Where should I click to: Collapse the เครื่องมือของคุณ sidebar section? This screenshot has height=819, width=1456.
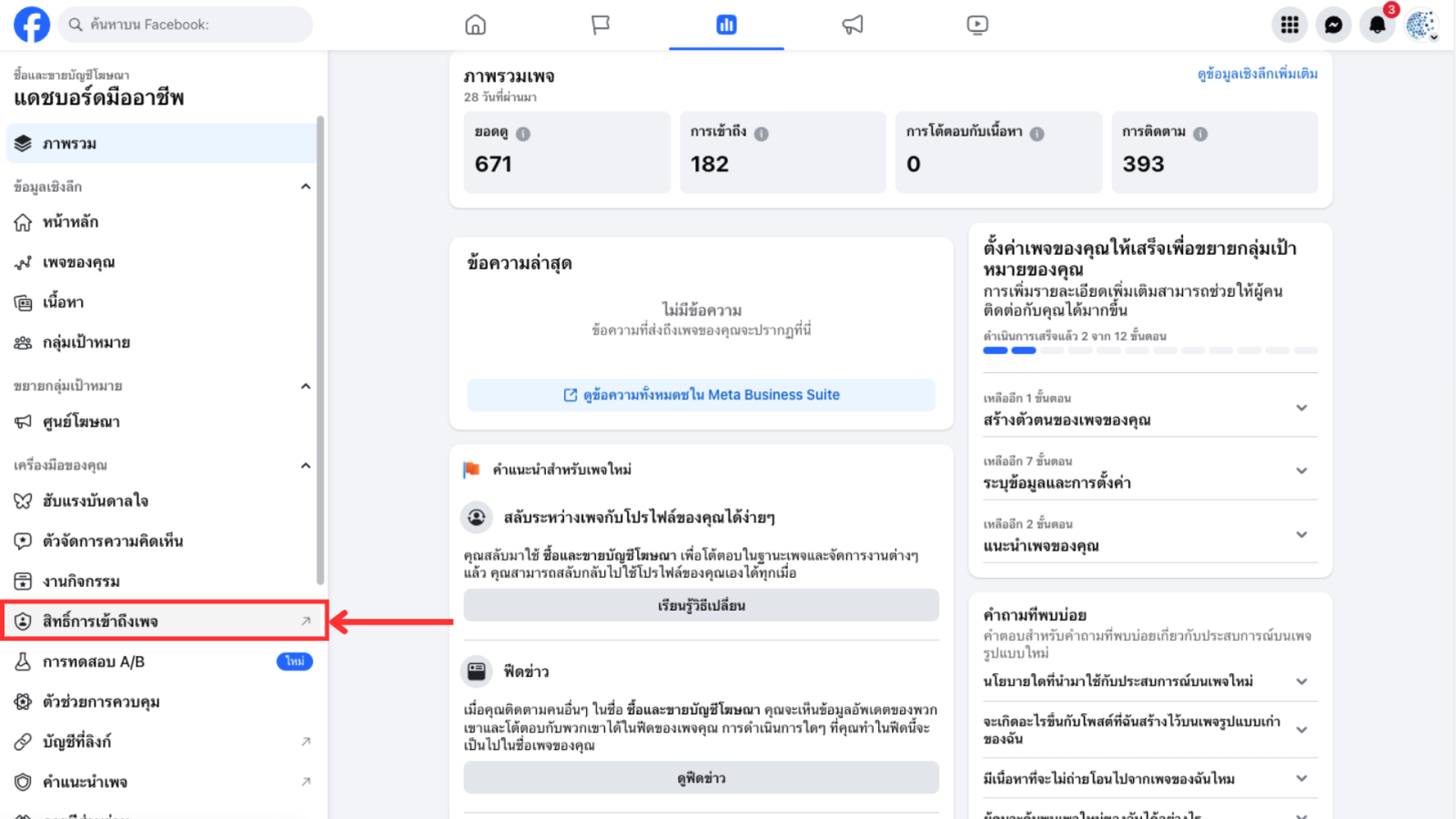click(306, 465)
